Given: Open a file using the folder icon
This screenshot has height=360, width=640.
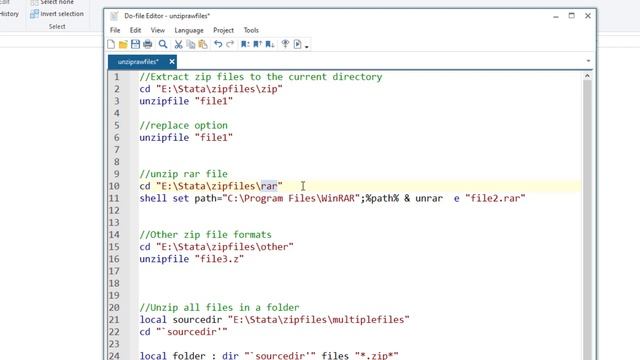Looking at the screenshot, I should (x=123, y=44).
